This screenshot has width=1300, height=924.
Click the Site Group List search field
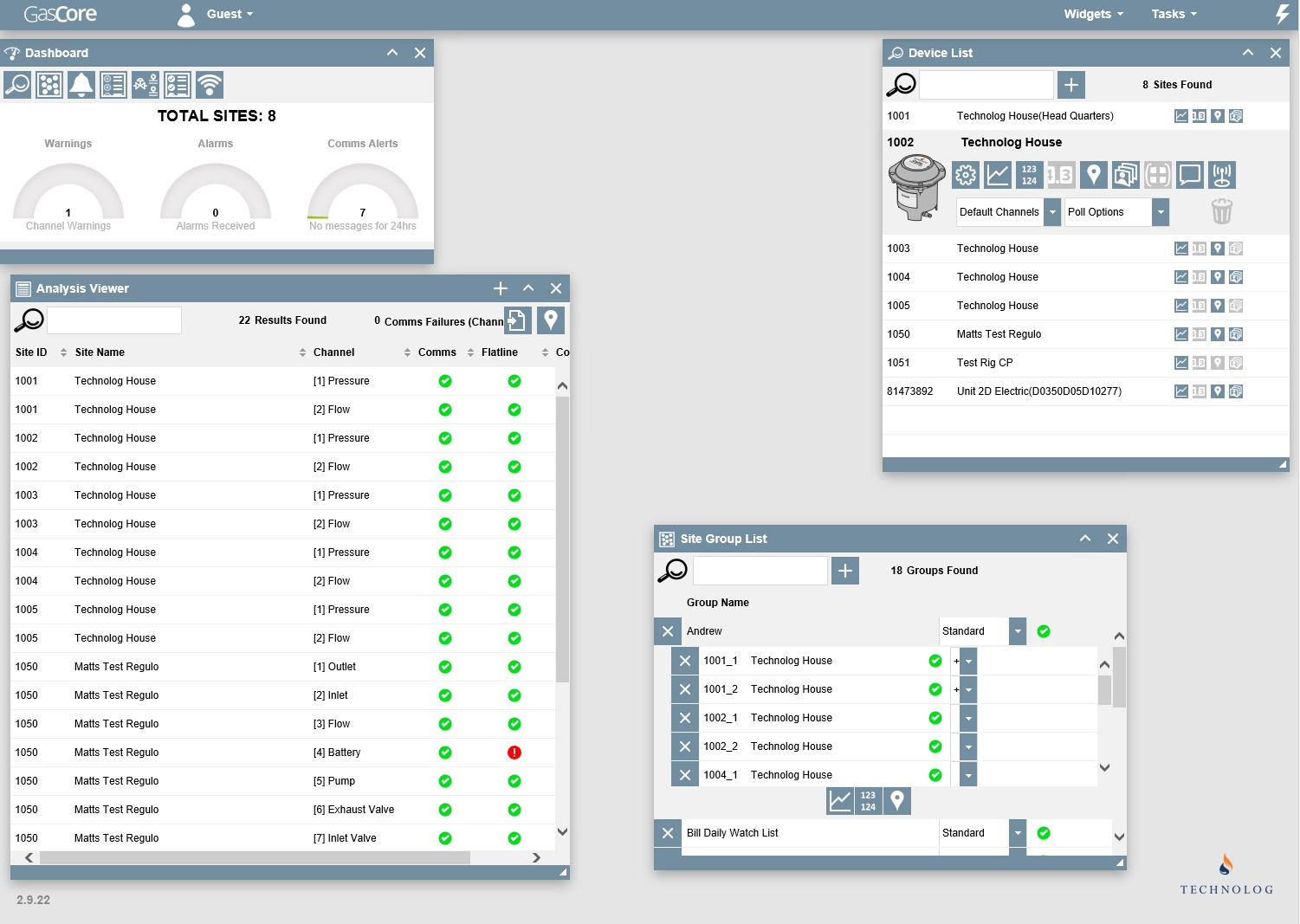(760, 571)
